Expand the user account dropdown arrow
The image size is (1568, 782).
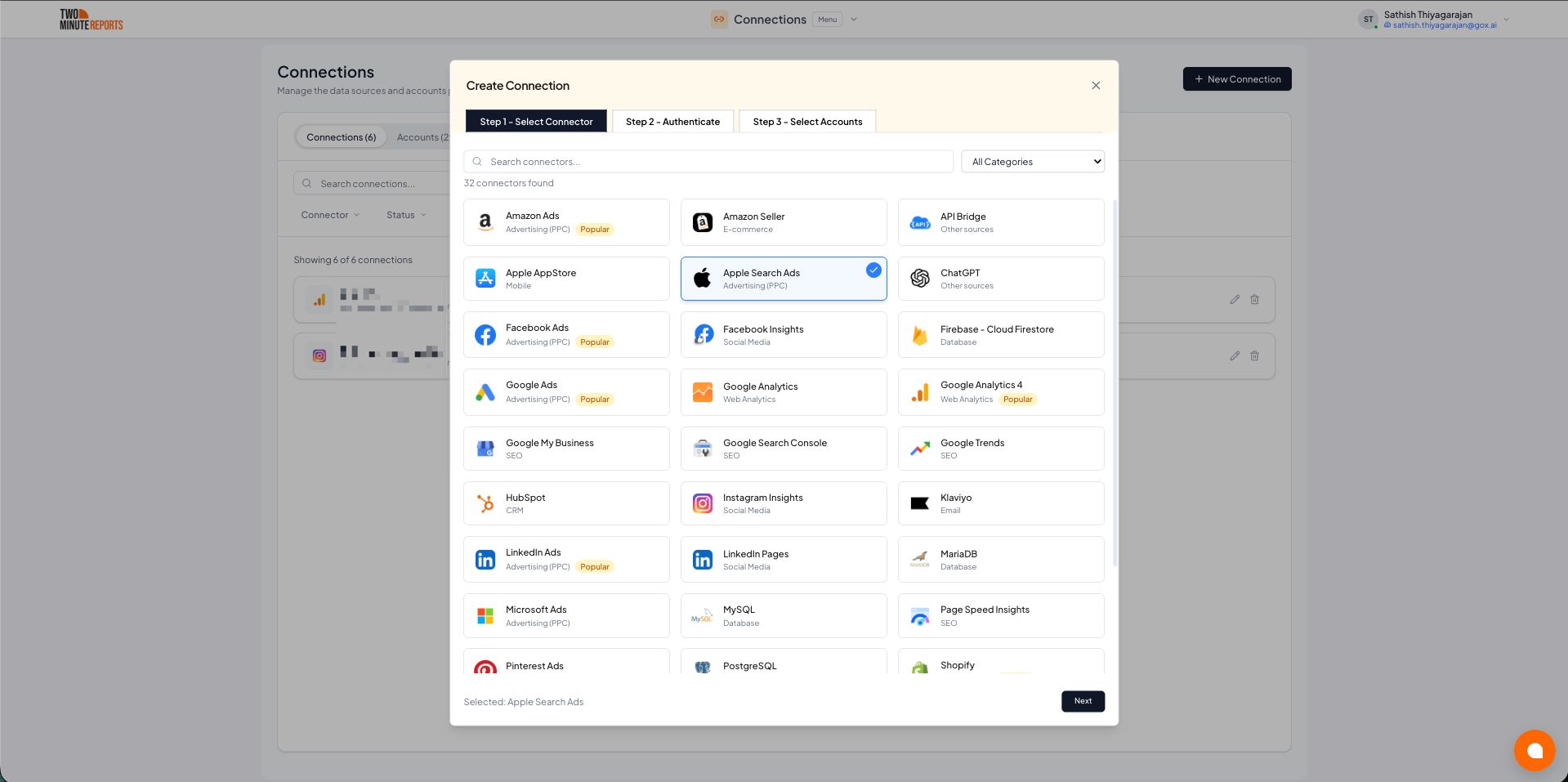[x=1506, y=20]
